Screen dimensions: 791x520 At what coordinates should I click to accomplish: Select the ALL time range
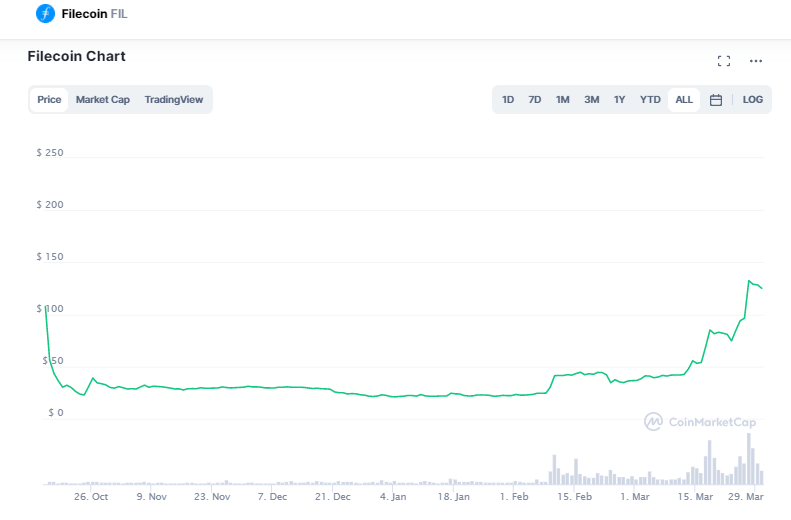684,99
